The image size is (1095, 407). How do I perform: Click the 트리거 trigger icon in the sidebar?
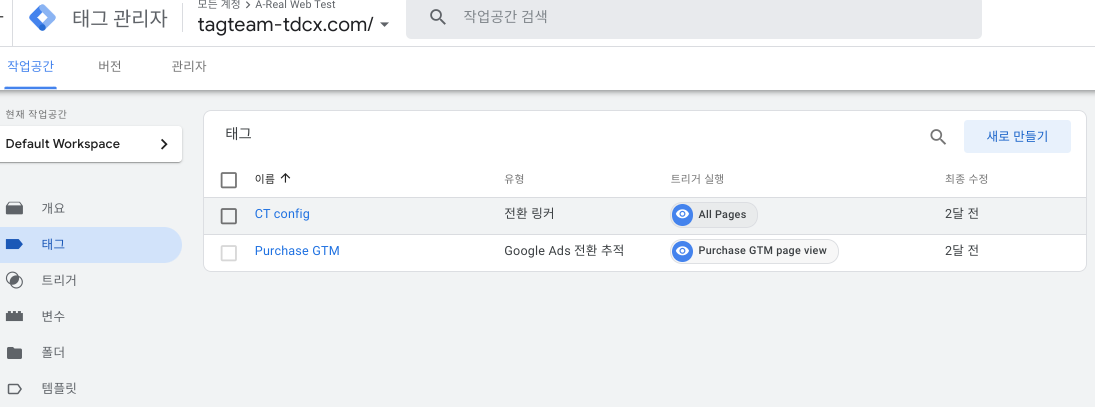tap(15, 281)
